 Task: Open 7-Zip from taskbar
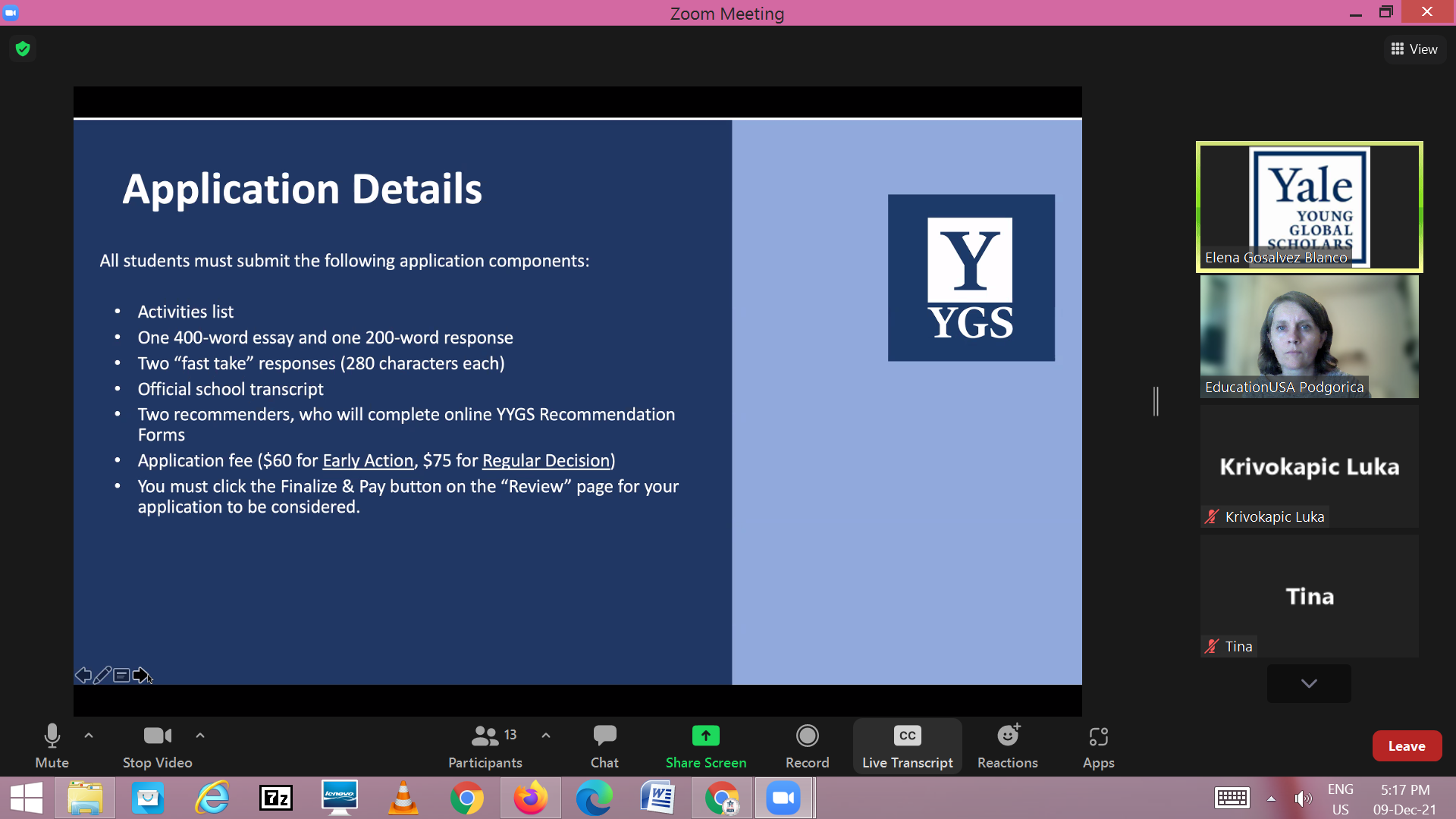click(276, 799)
